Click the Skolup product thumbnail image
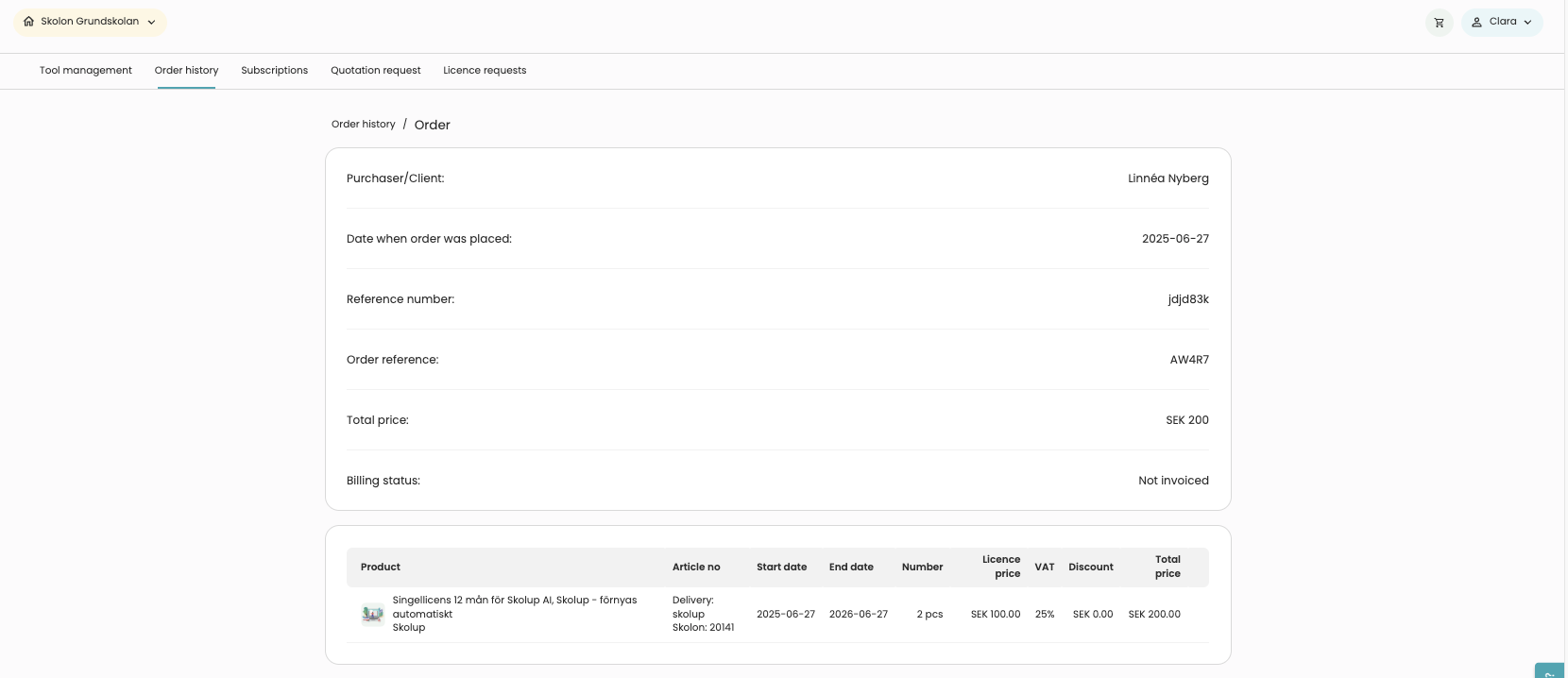Viewport: 1568px width, 678px height. 372,614
